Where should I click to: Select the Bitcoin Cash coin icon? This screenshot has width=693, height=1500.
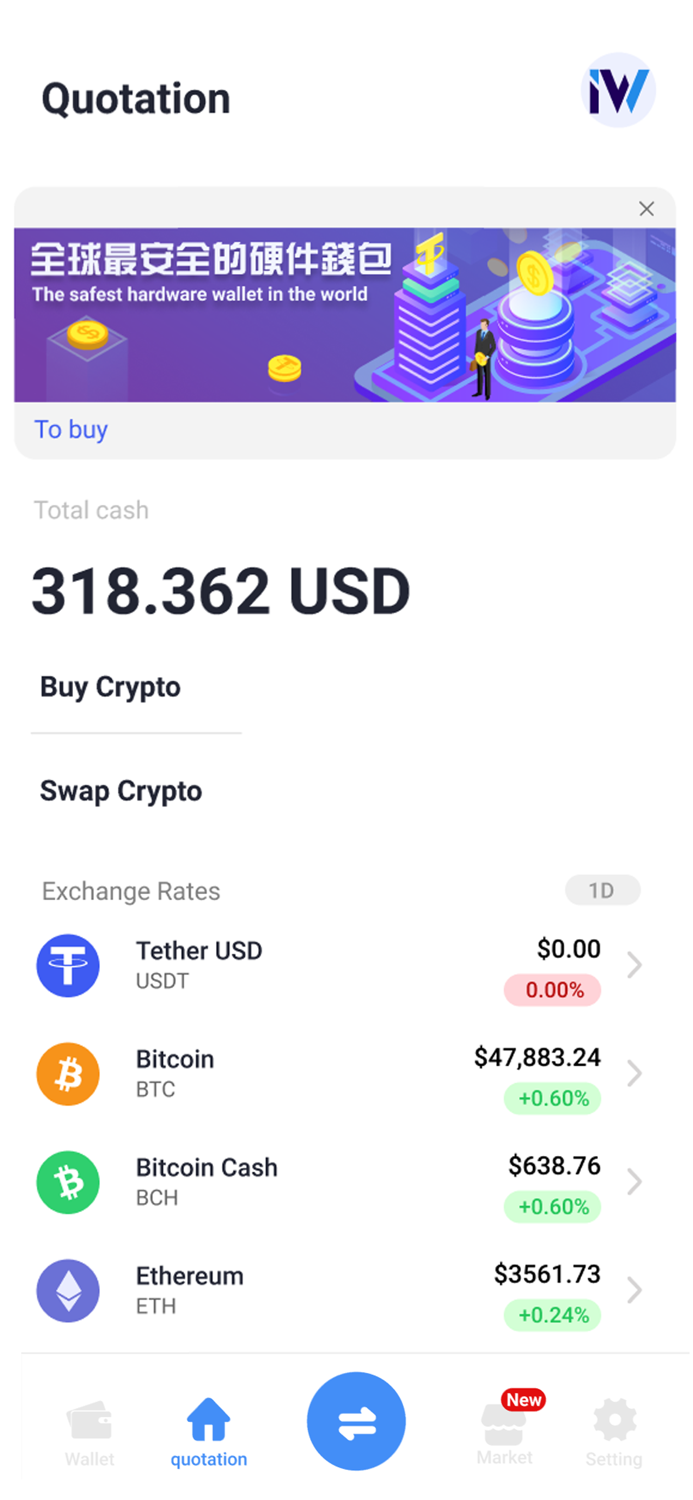point(68,1182)
